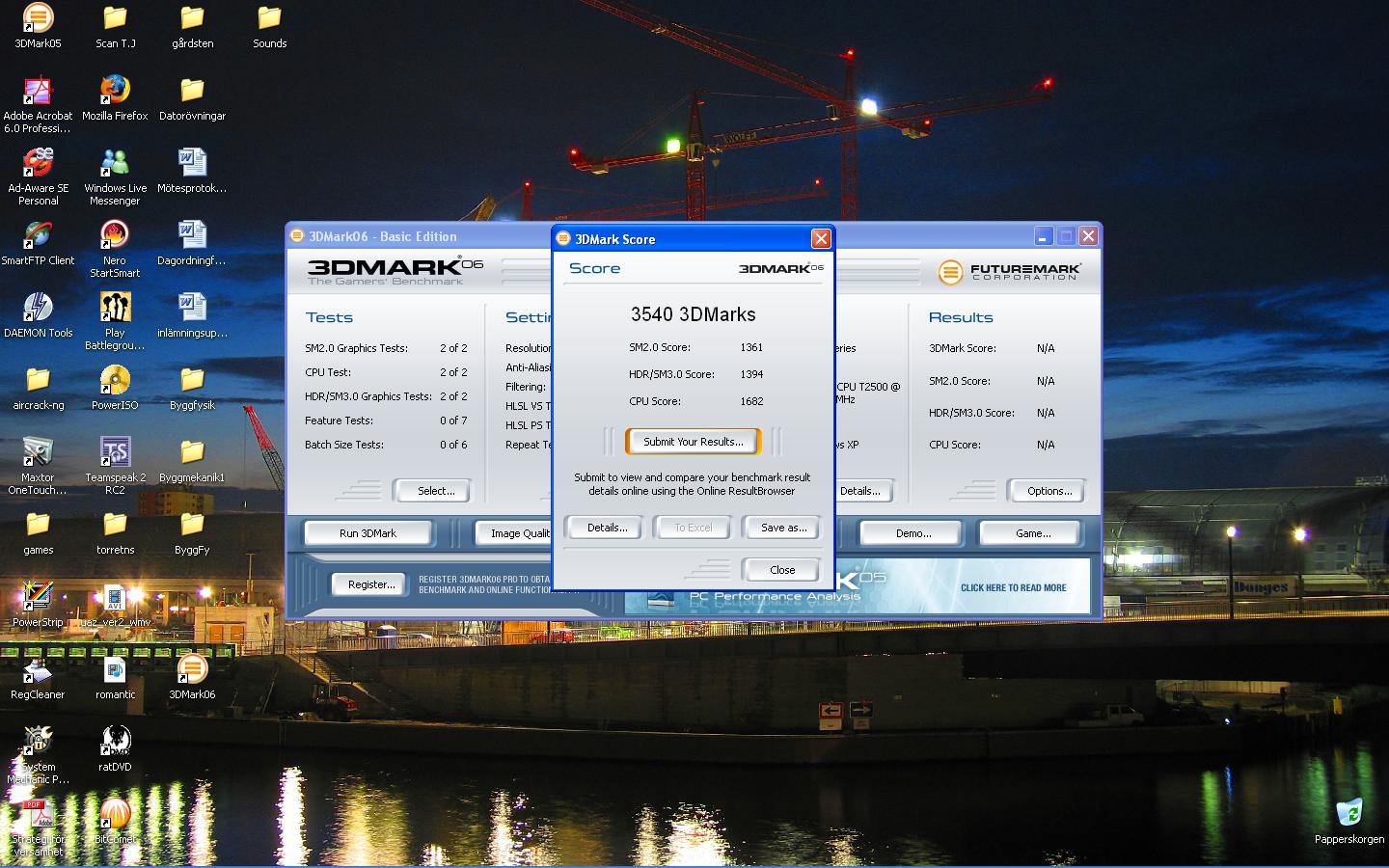Open the Datorövningar folder
Screen dimensions: 1389x868
pos(192,98)
